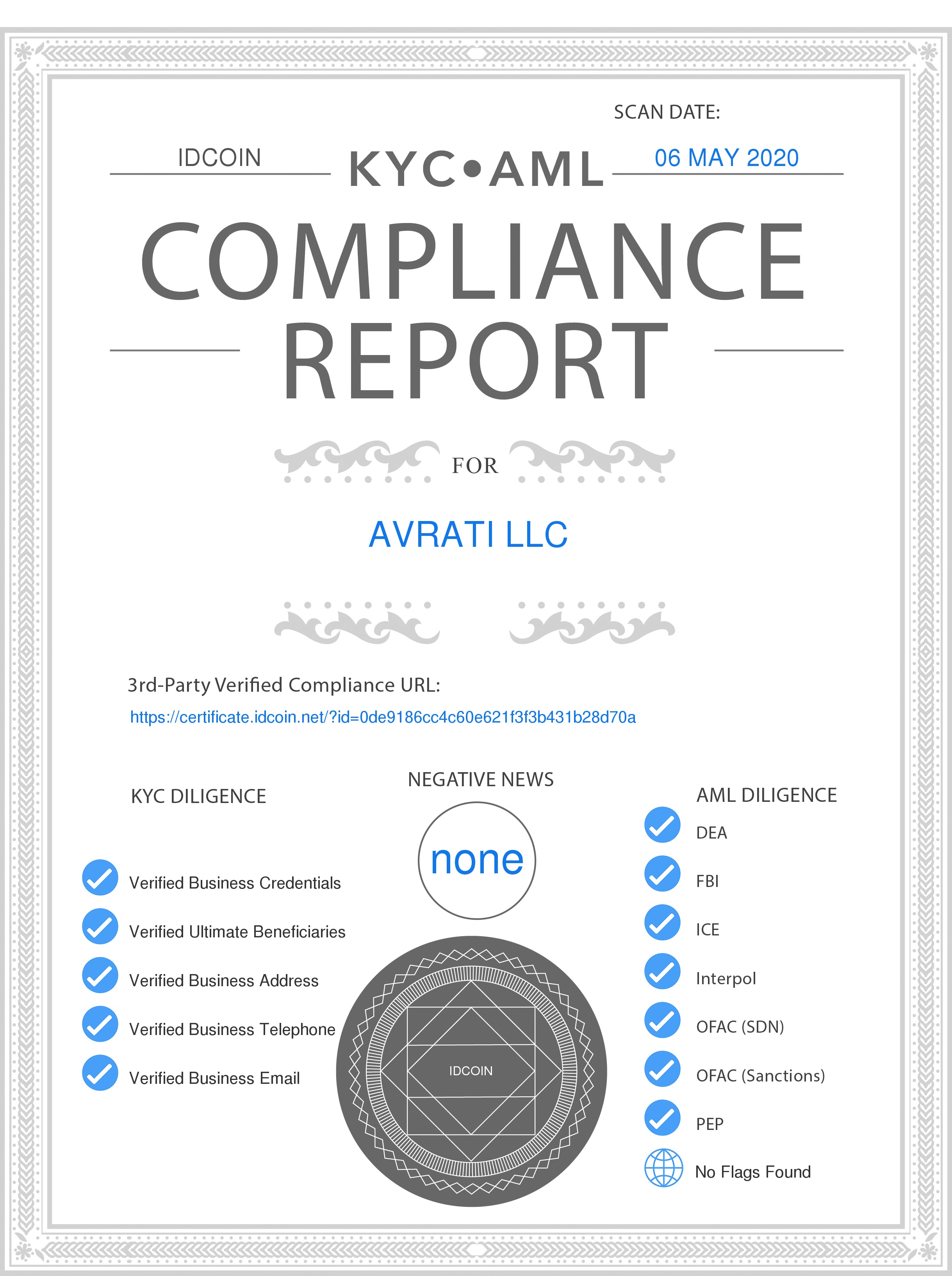The height and width of the screenshot is (1276, 952).
Task: Click Verified Business Email checkmark
Action: click(x=100, y=1073)
